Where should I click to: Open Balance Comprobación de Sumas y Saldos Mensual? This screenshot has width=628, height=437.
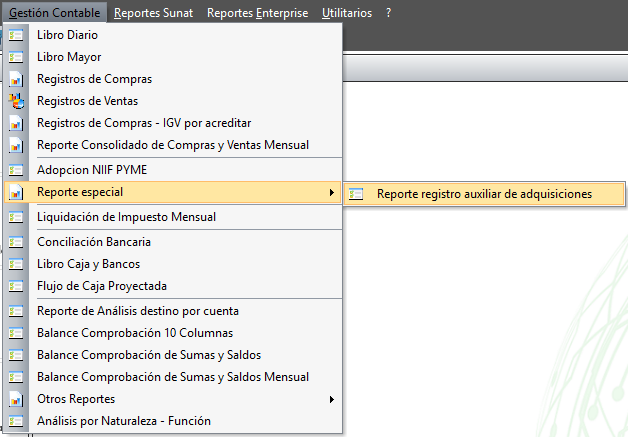(173, 377)
